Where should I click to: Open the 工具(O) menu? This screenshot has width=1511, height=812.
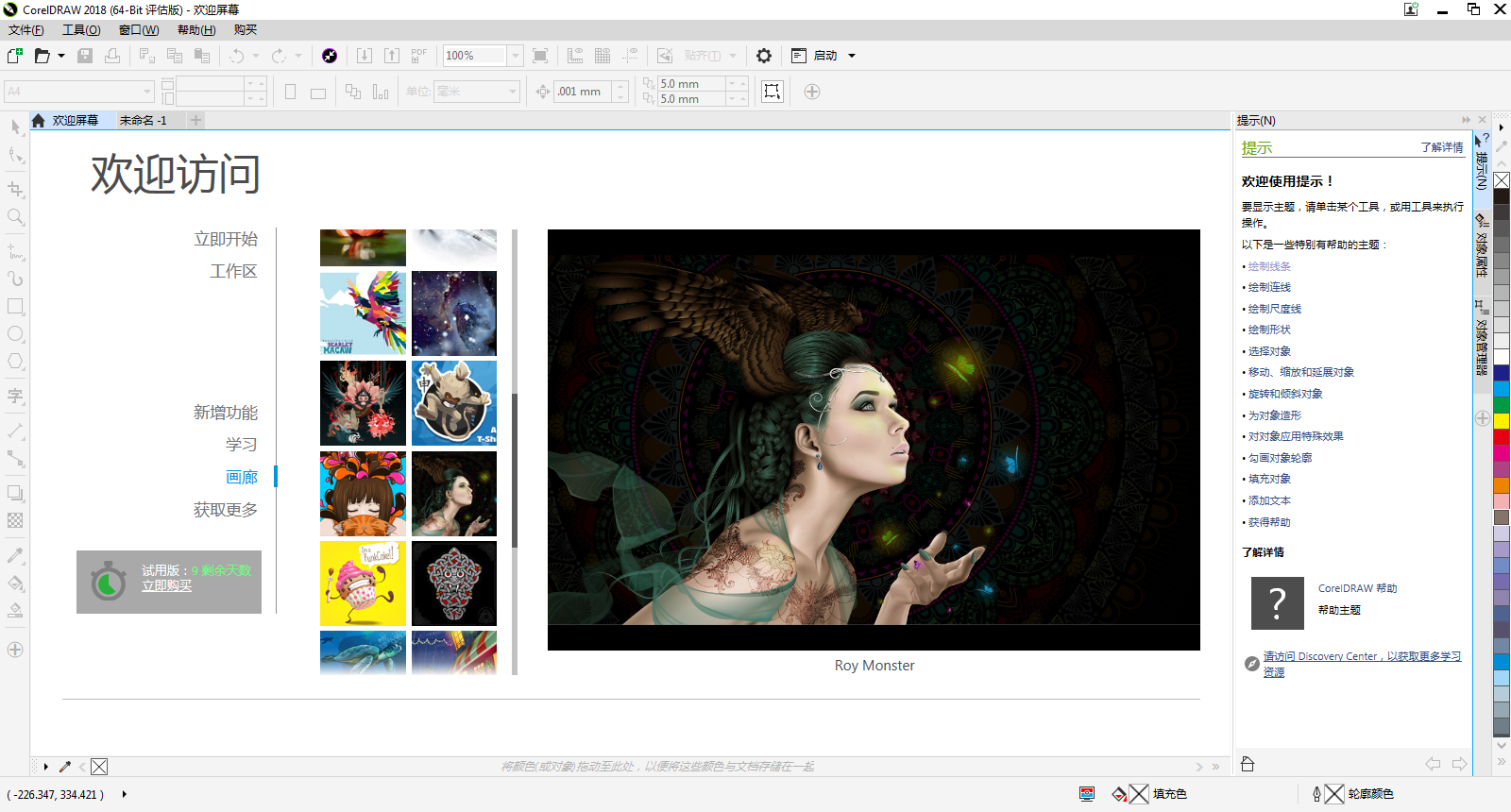click(81, 30)
